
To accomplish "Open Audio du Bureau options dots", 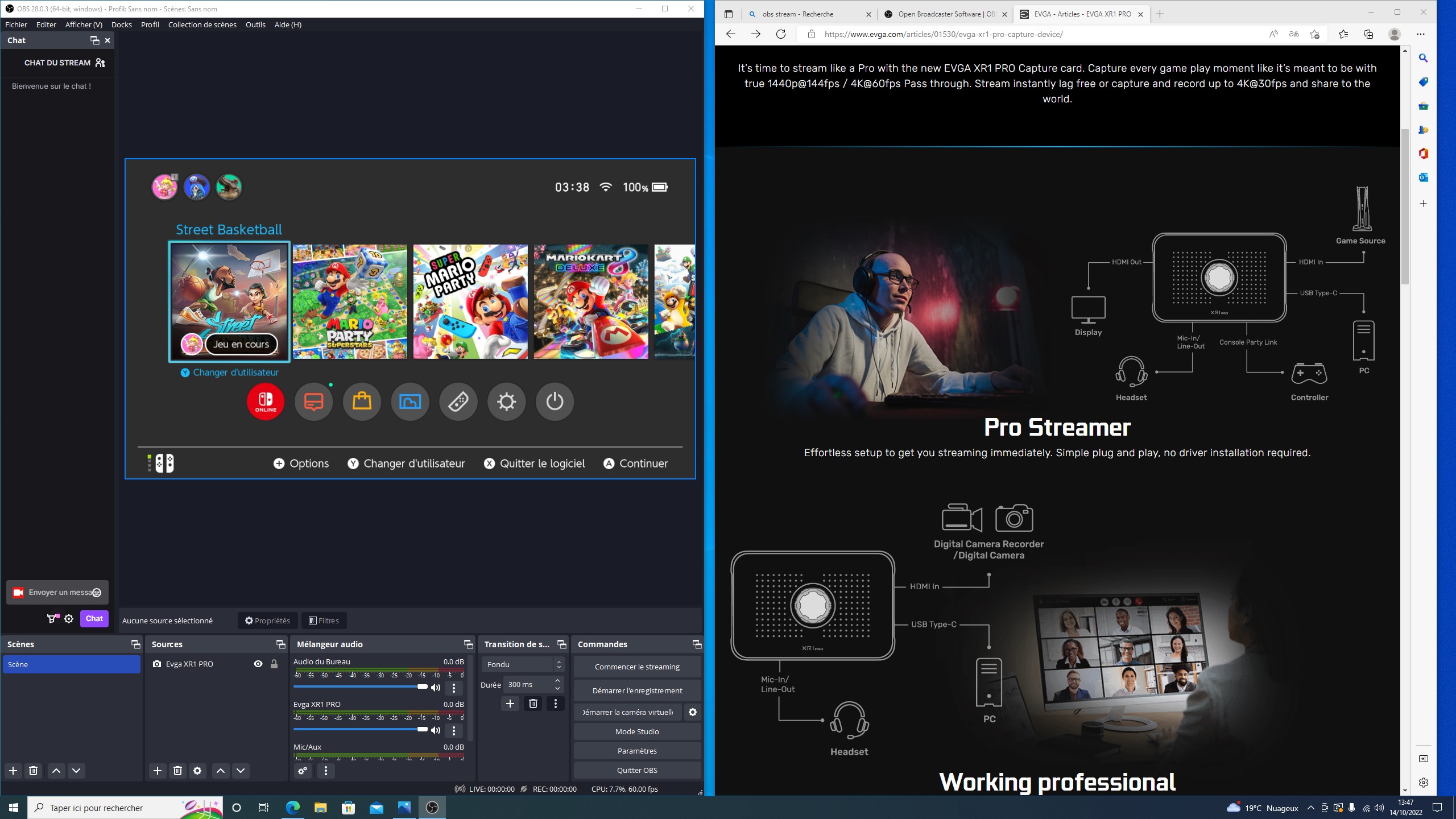I will click(x=454, y=688).
